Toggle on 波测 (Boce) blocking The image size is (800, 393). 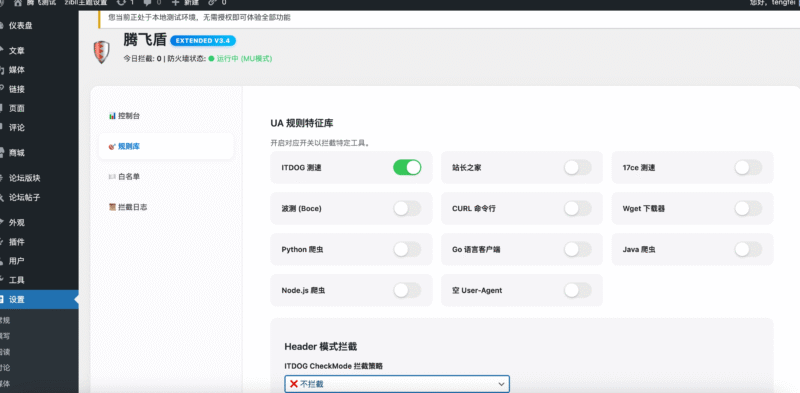[407, 208]
